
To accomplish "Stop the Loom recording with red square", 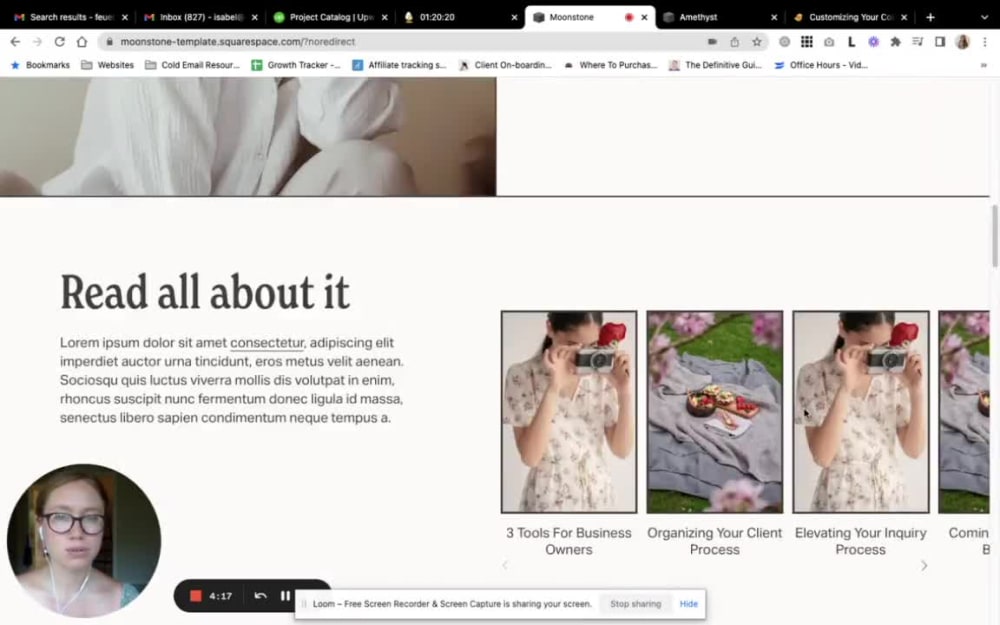I will [x=196, y=595].
